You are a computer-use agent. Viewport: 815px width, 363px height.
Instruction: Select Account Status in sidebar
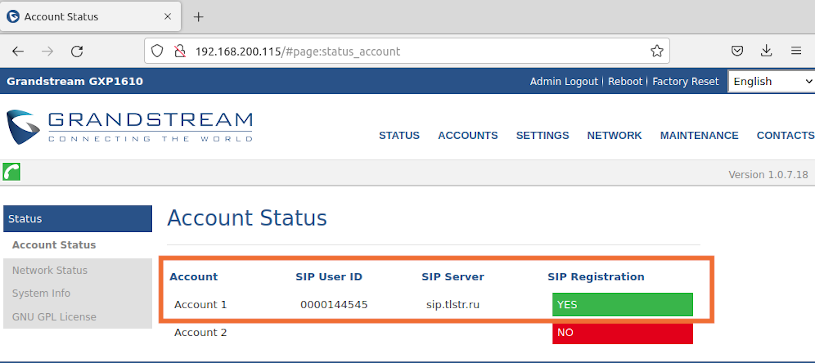[x=54, y=245]
